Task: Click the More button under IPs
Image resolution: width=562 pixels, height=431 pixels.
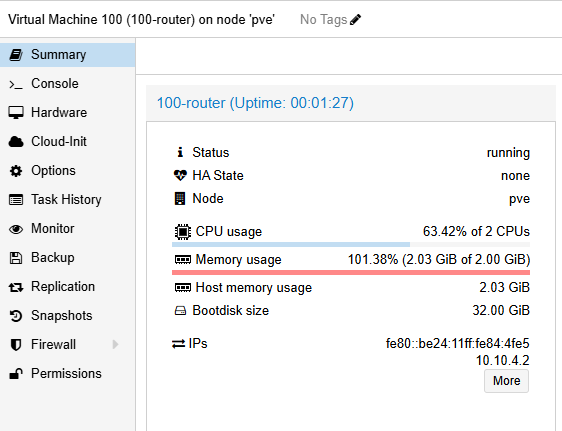Action: [x=506, y=381]
